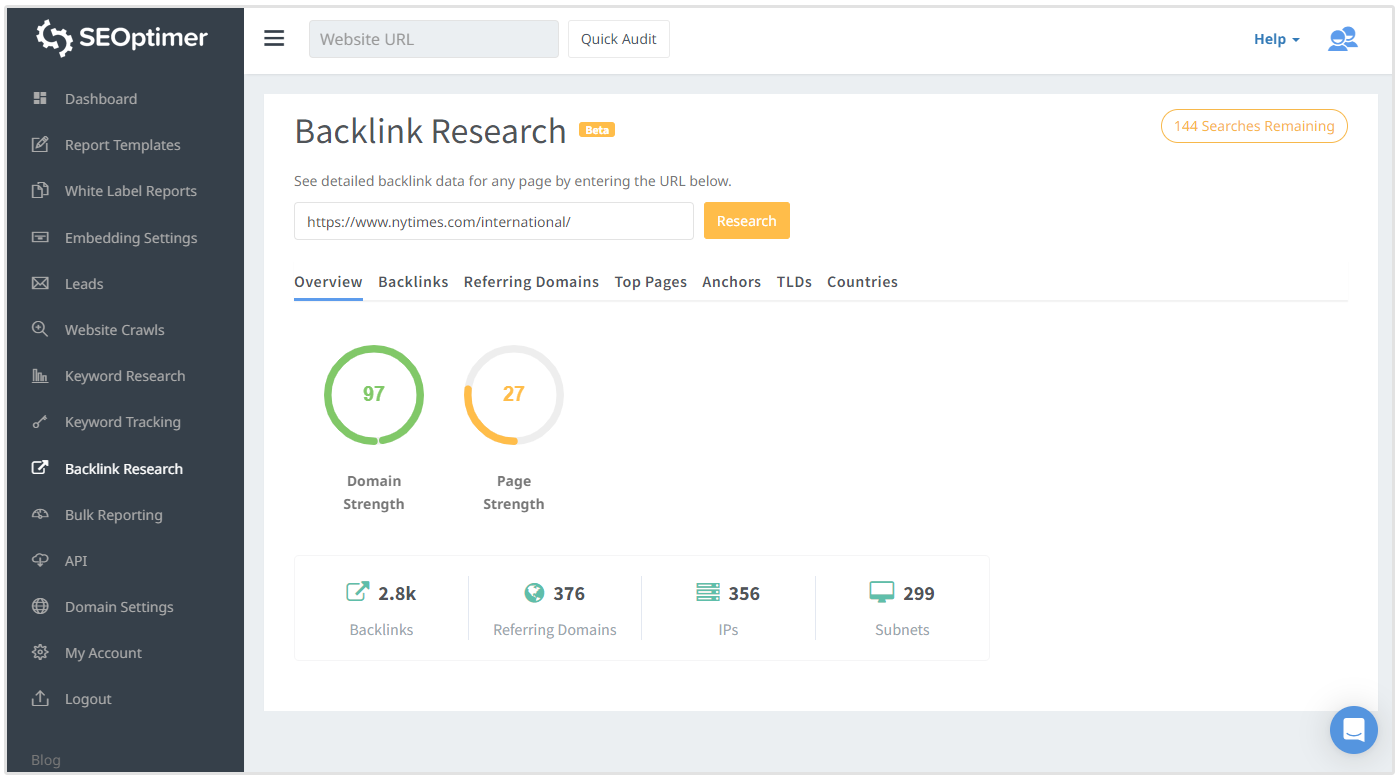Click the Domain Strength circular gauge
Viewport: 1400px width, 780px height.
click(374, 394)
